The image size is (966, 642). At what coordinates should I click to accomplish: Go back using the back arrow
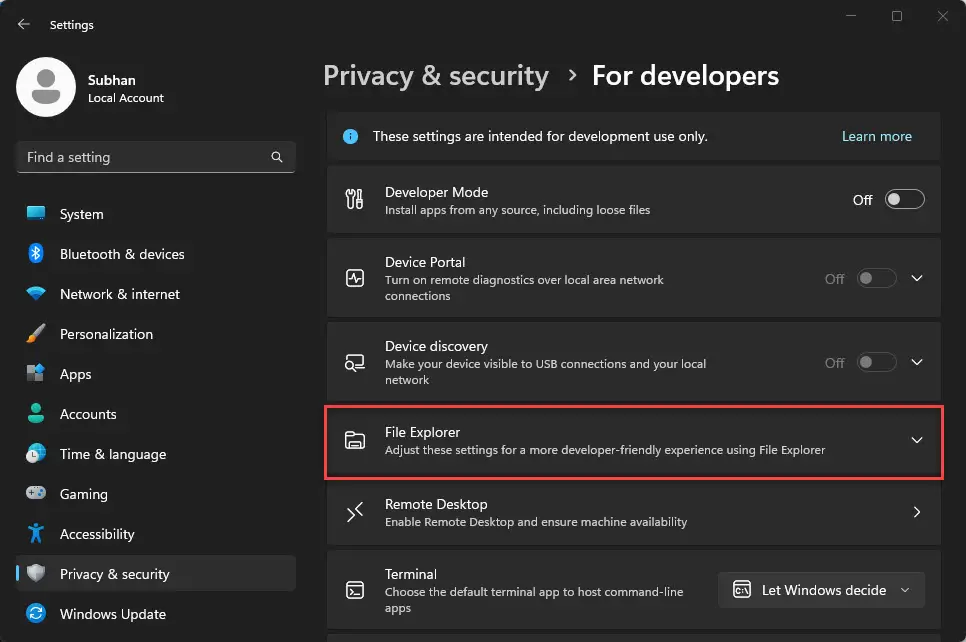(x=23, y=24)
